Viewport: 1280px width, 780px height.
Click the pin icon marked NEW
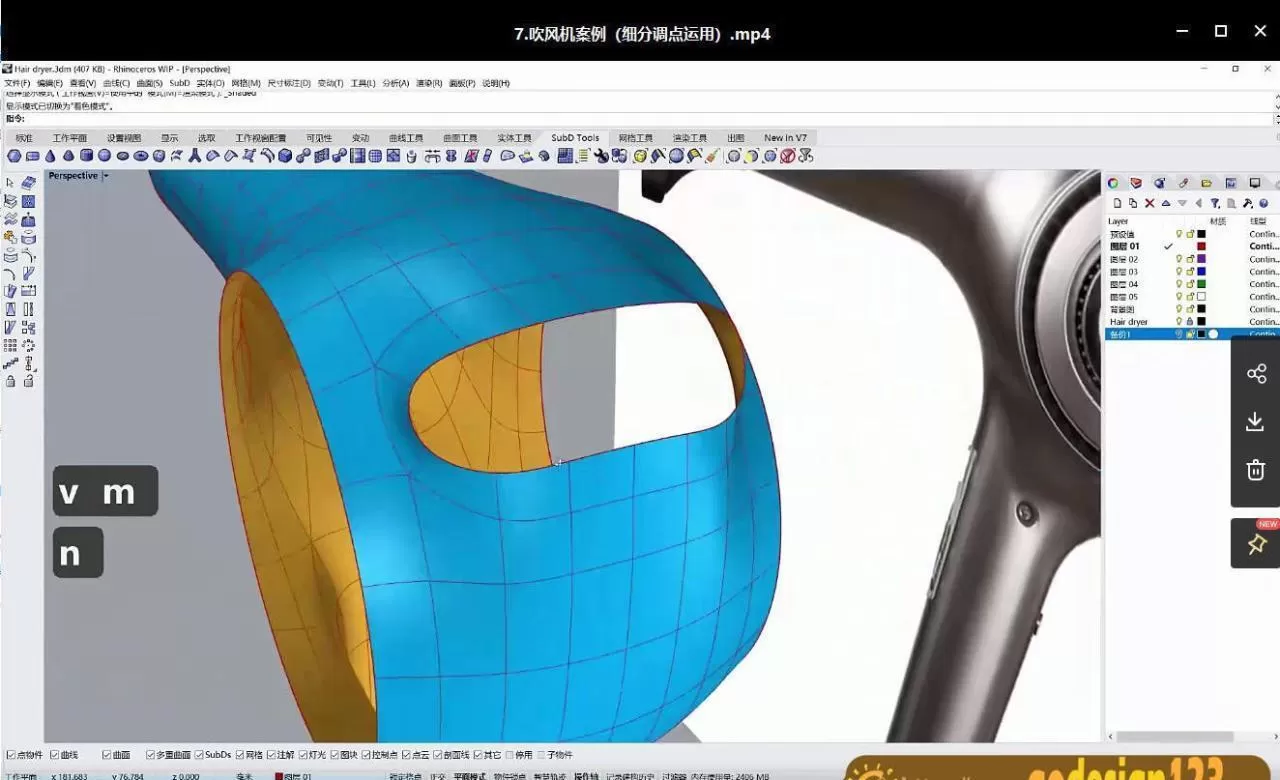(1256, 544)
